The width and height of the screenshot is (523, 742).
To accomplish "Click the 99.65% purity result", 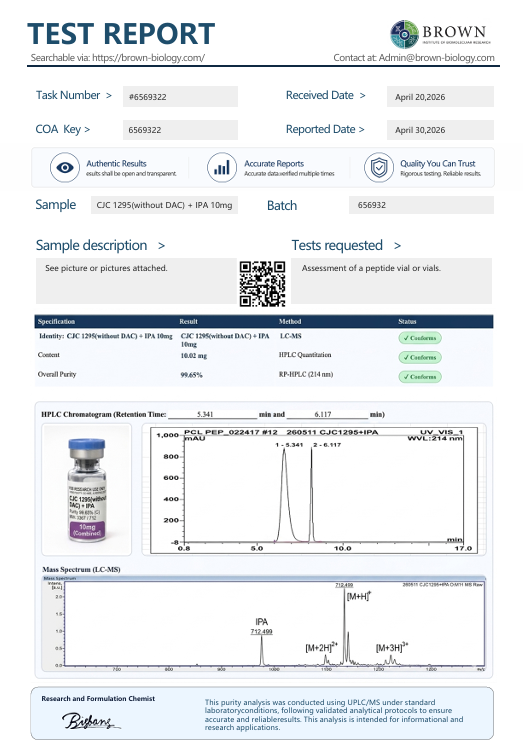I will point(192,375).
